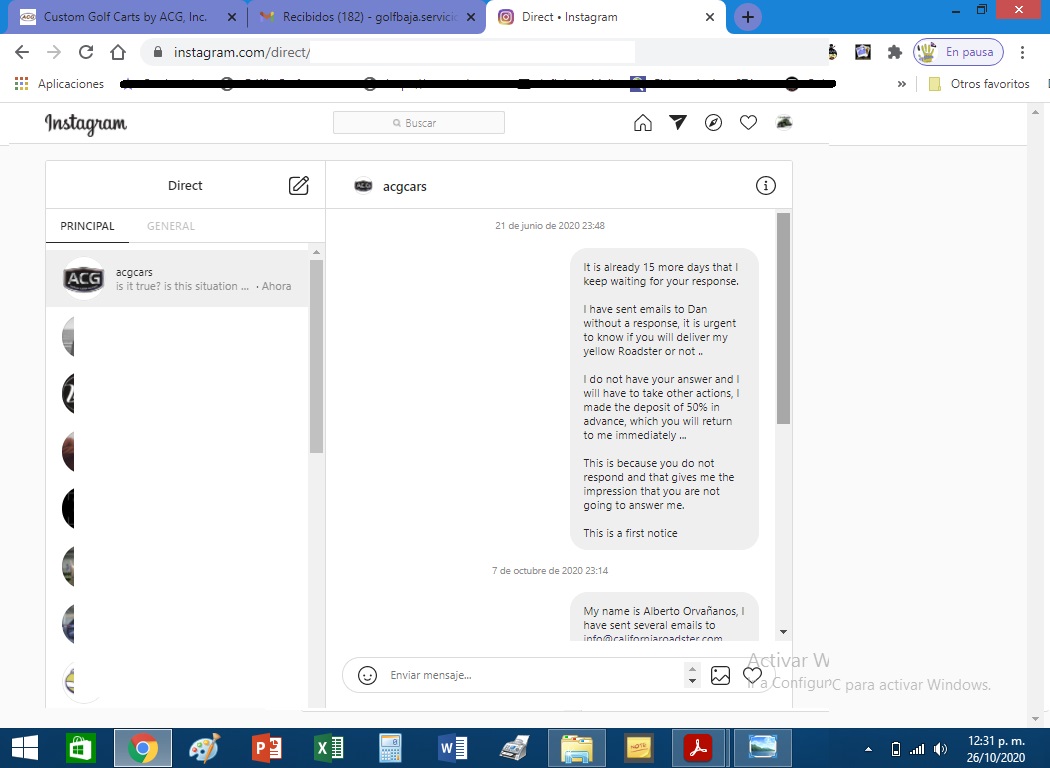Open the photo viewer app on taskbar
The width and height of the screenshot is (1050, 768).
pyautogui.click(x=763, y=748)
